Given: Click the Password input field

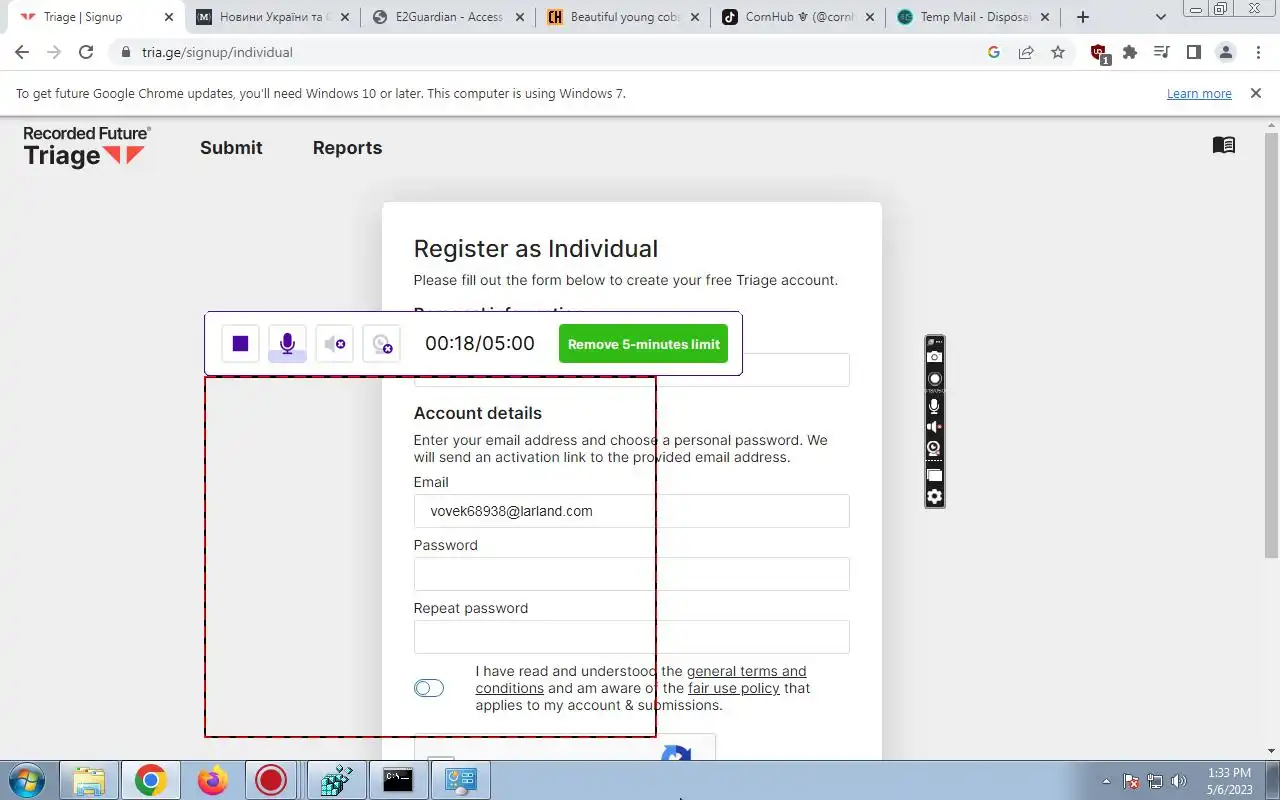Looking at the screenshot, I should click(632, 574).
